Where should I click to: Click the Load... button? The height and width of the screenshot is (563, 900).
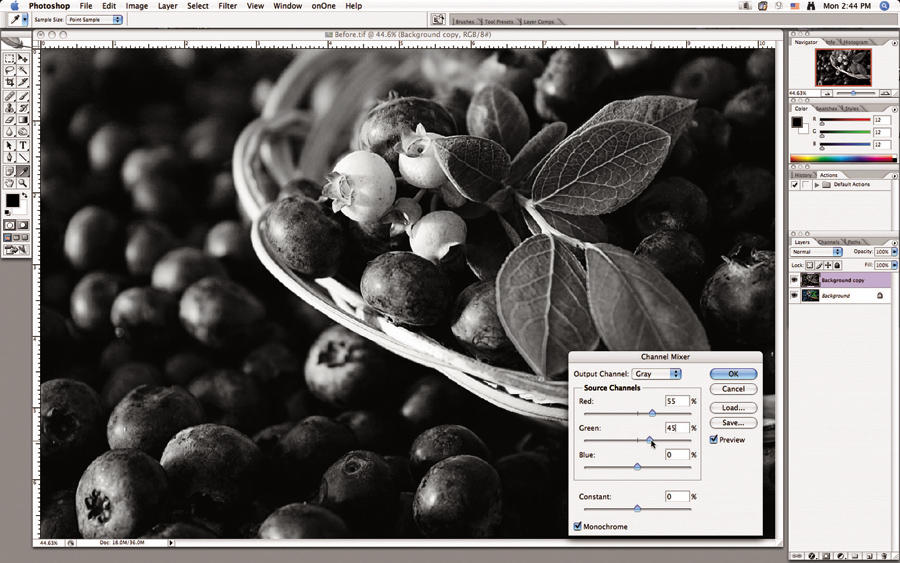[733, 407]
